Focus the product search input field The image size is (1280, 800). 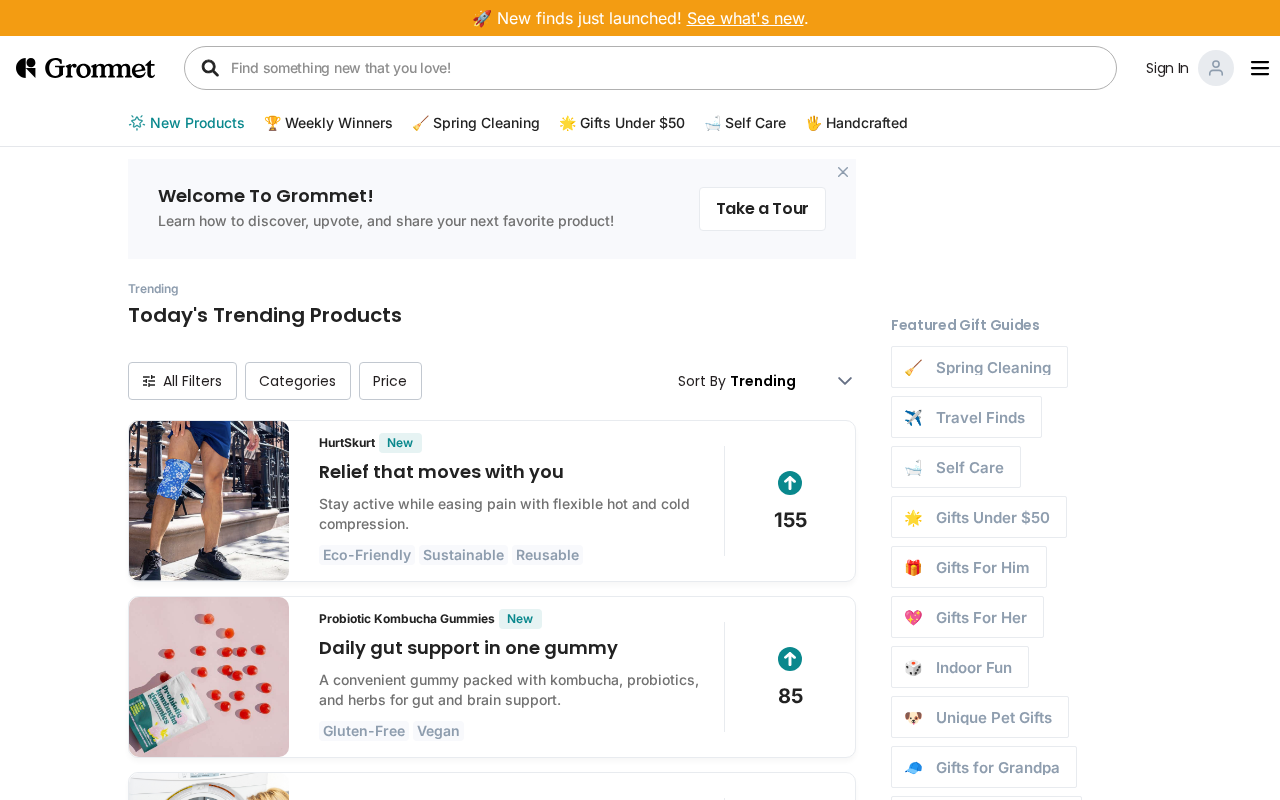pyautogui.click(x=660, y=68)
